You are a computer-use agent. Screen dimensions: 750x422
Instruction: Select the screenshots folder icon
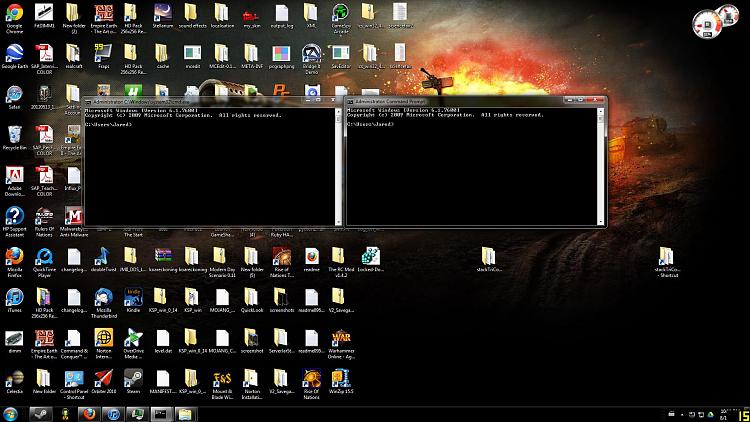coord(281,300)
